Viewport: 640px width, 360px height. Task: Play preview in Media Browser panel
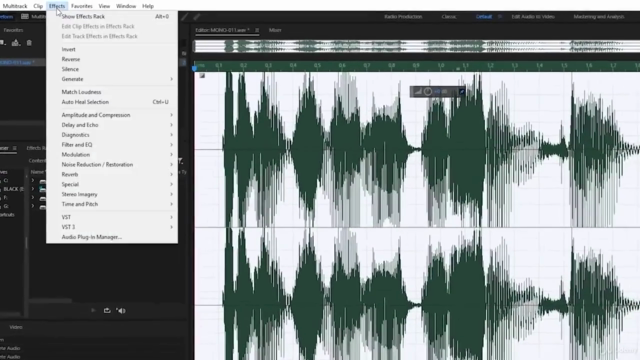point(93,311)
